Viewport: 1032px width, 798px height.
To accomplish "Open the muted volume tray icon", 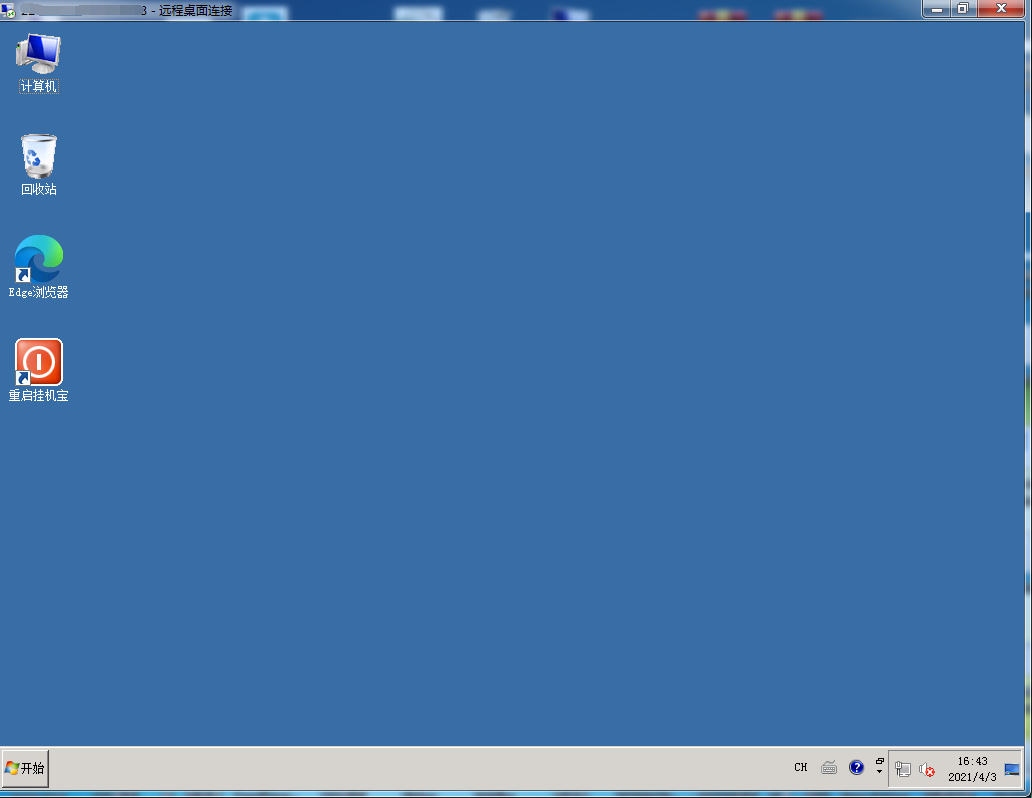I will [927, 769].
